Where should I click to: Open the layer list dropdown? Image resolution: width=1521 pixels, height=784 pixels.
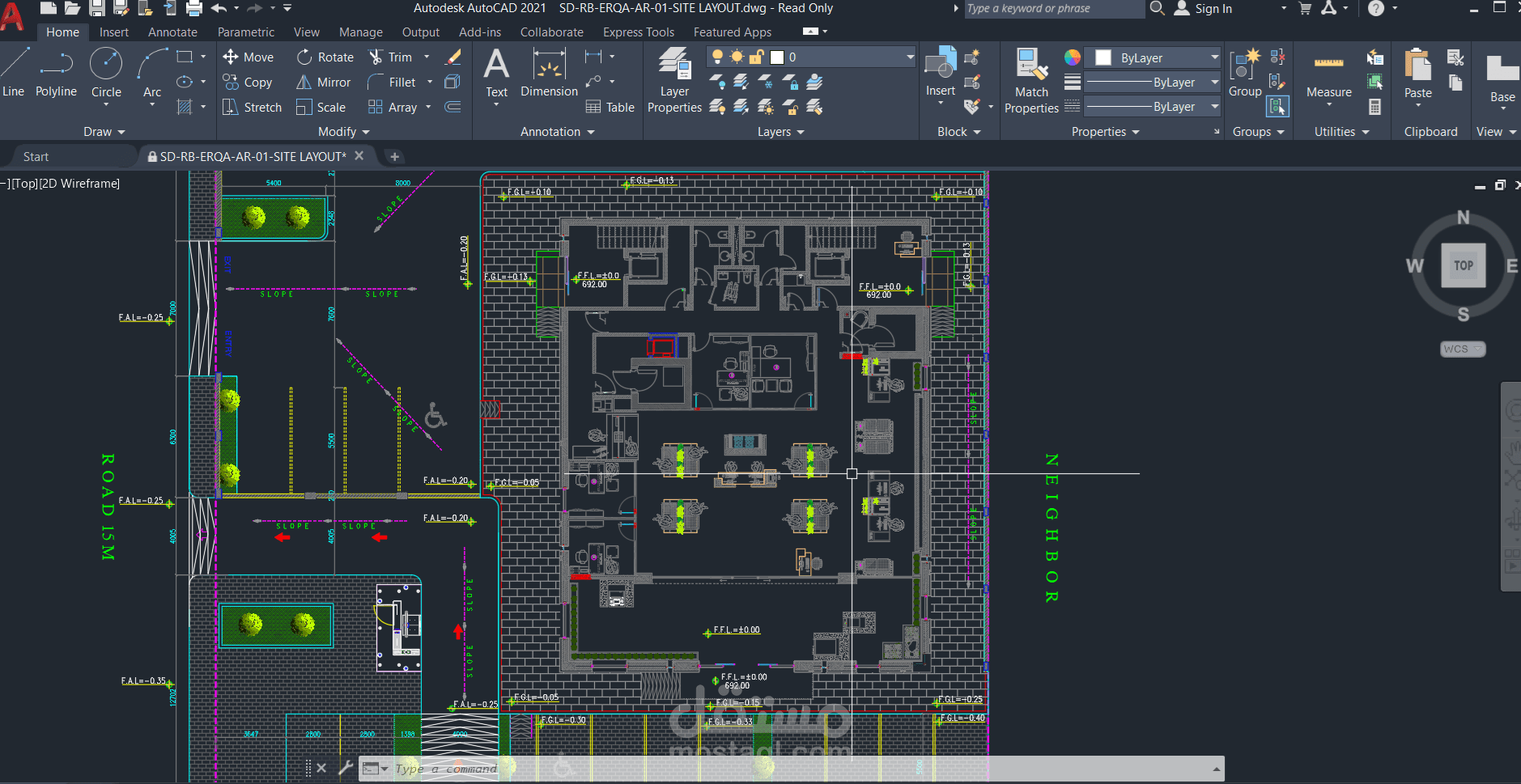(x=910, y=57)
